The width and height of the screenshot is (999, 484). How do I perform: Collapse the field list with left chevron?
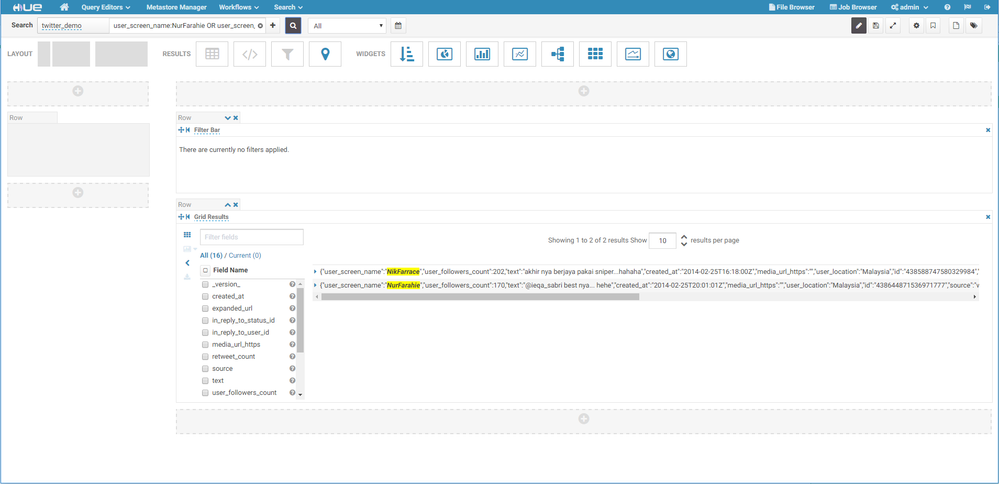pyautogui.click(x=187, y=262)
